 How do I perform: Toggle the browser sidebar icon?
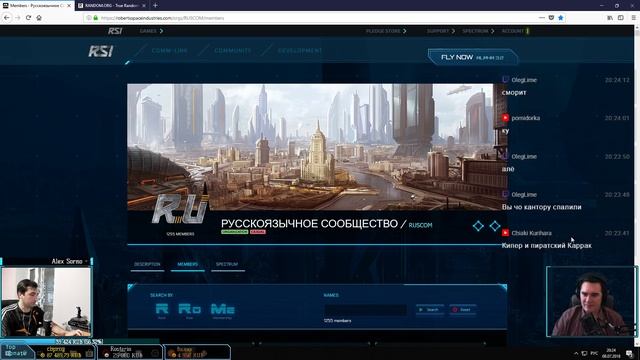coord(621,18)
